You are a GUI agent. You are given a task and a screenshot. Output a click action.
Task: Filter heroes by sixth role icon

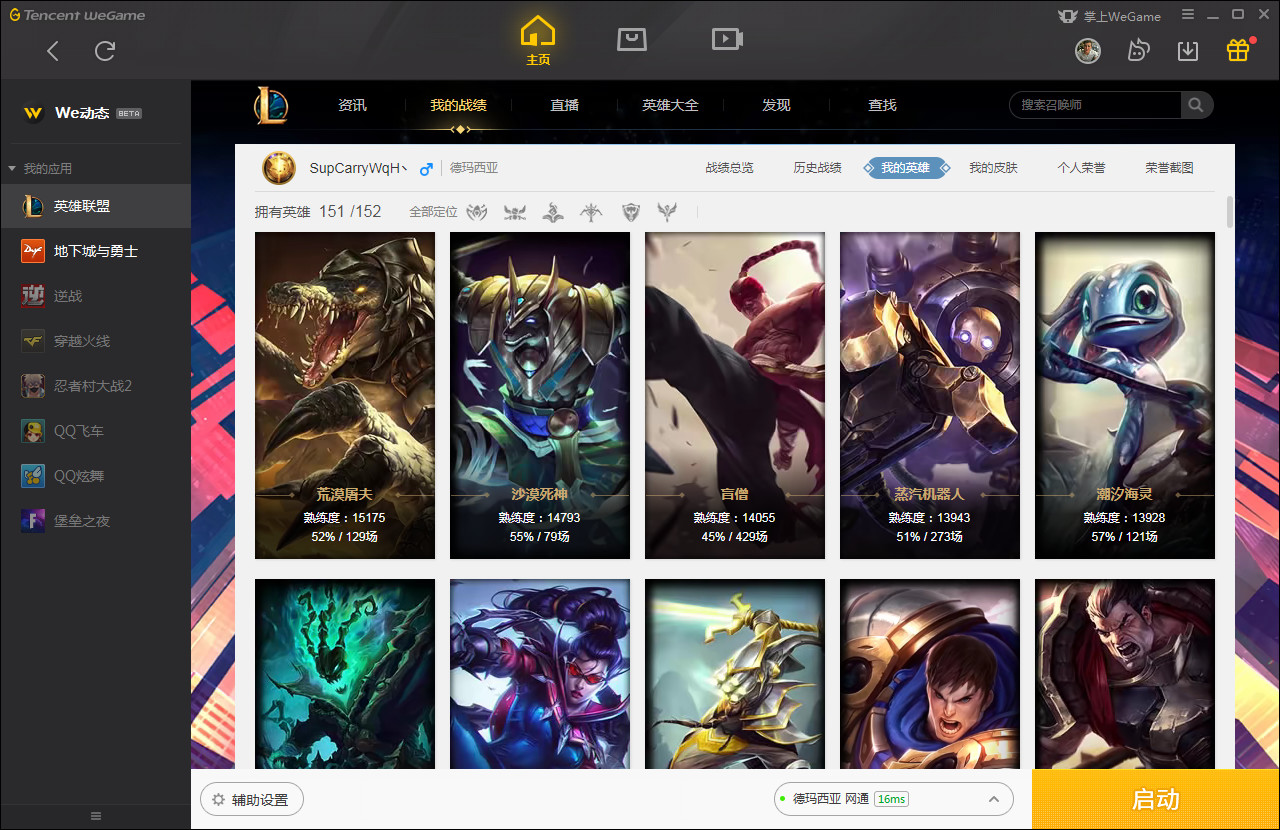coord(667,212)
